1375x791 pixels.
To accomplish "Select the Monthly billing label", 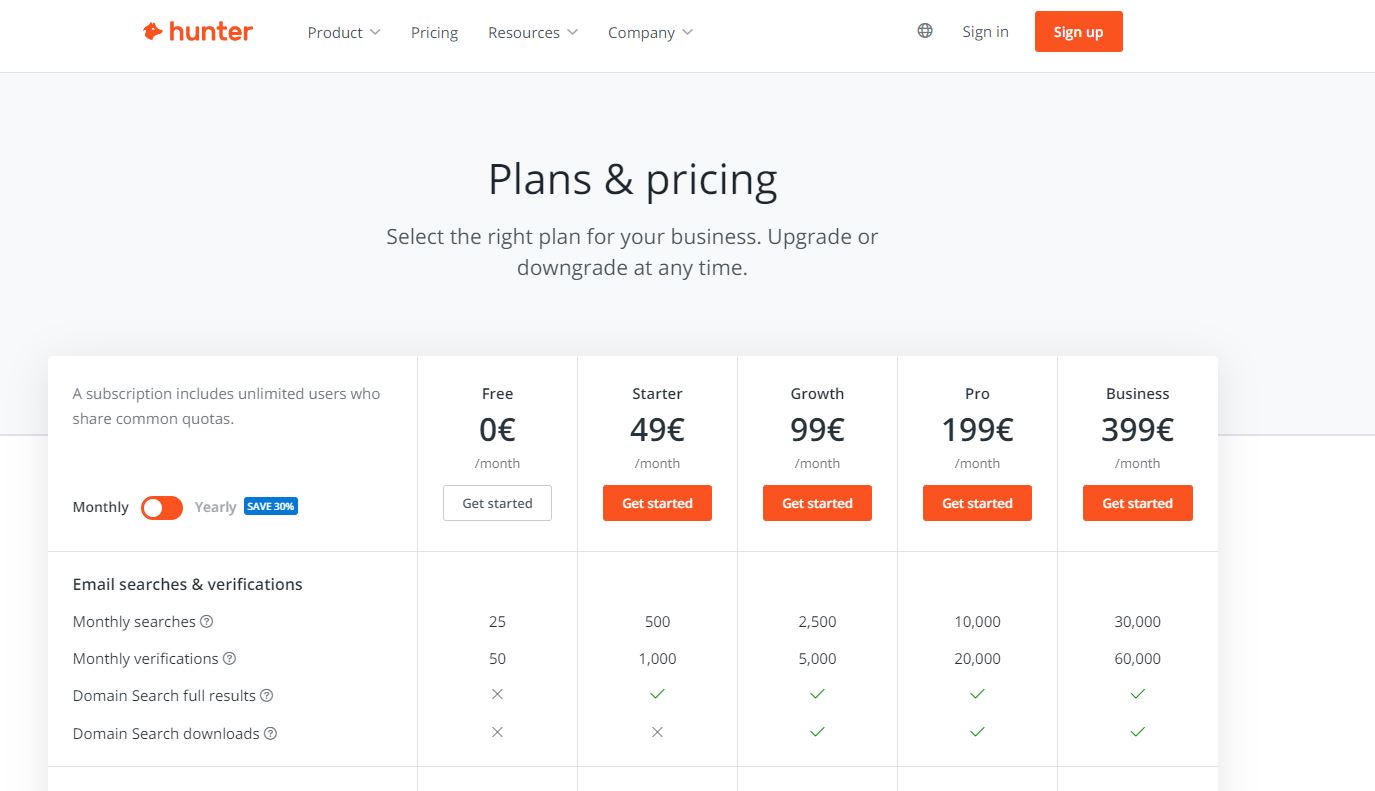I will 100,507.
